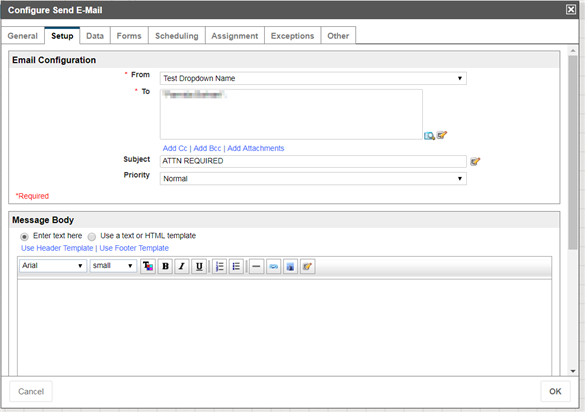Switch to the Scheduling tab

coord(177,36)
